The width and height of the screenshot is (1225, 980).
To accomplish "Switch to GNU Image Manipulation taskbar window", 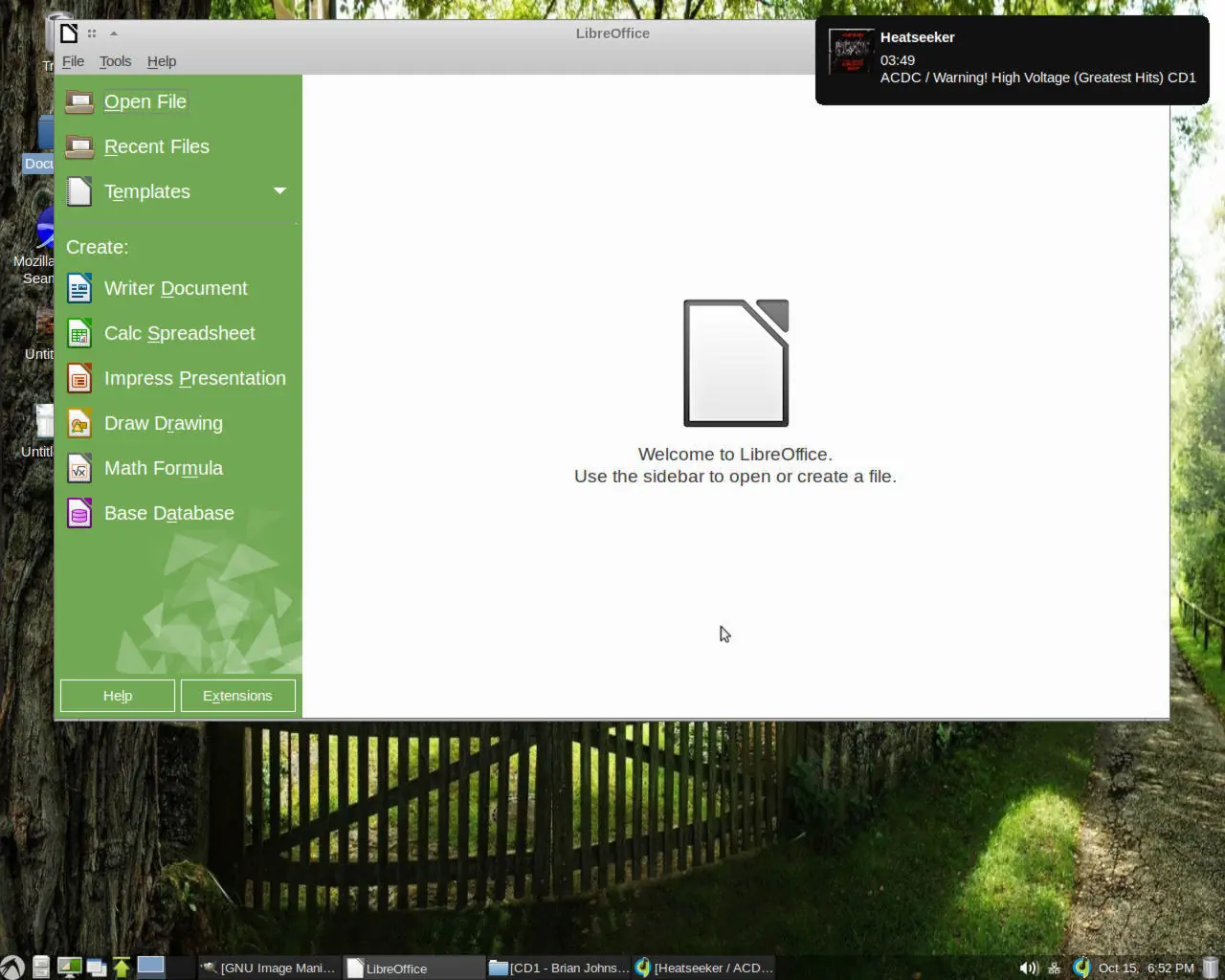I will coord(269,968).
